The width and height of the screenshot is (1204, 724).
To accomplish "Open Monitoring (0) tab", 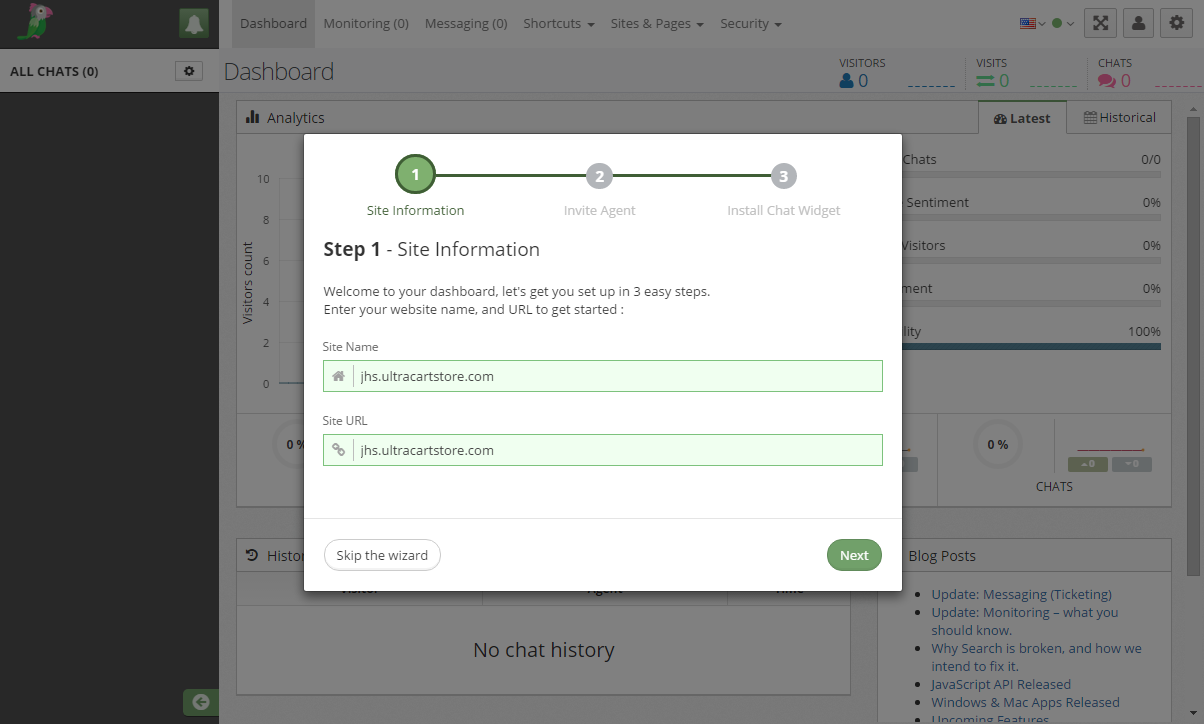I will 366,24.
